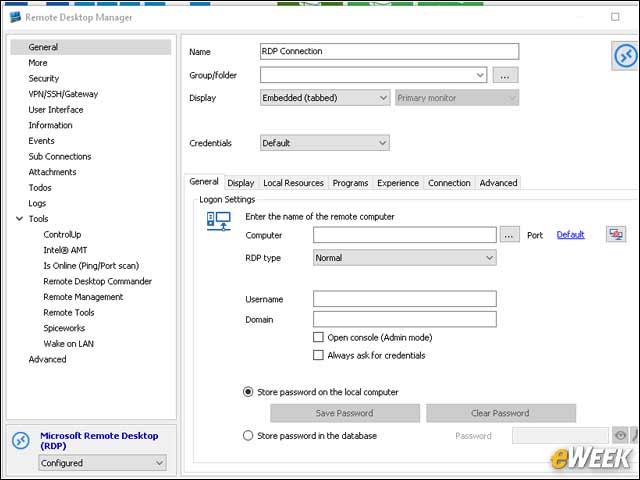Open Is Online (Ping/Port scan)
The image size is (640, 480).
[91, 266]
